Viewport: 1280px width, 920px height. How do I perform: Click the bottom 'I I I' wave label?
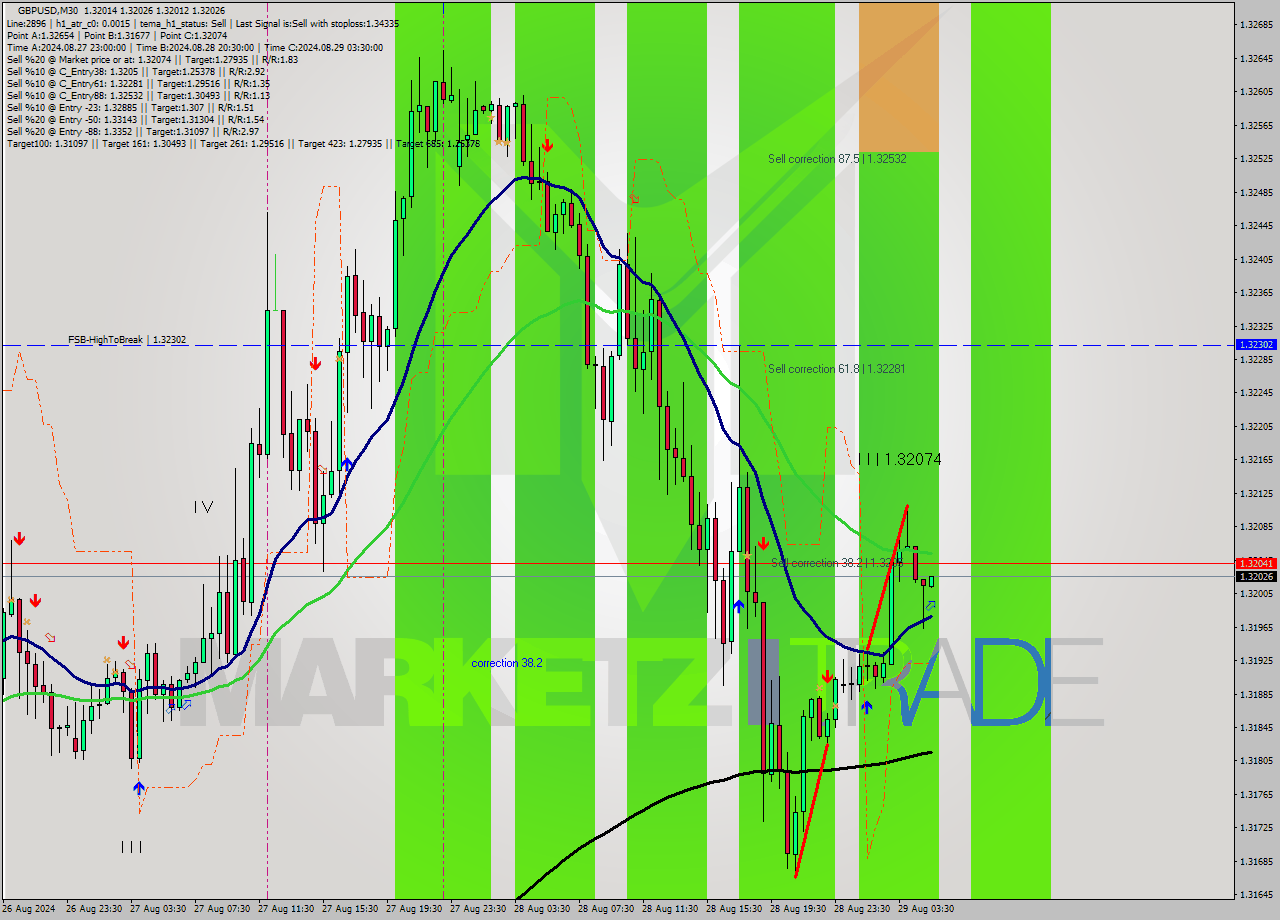point(131,847)
